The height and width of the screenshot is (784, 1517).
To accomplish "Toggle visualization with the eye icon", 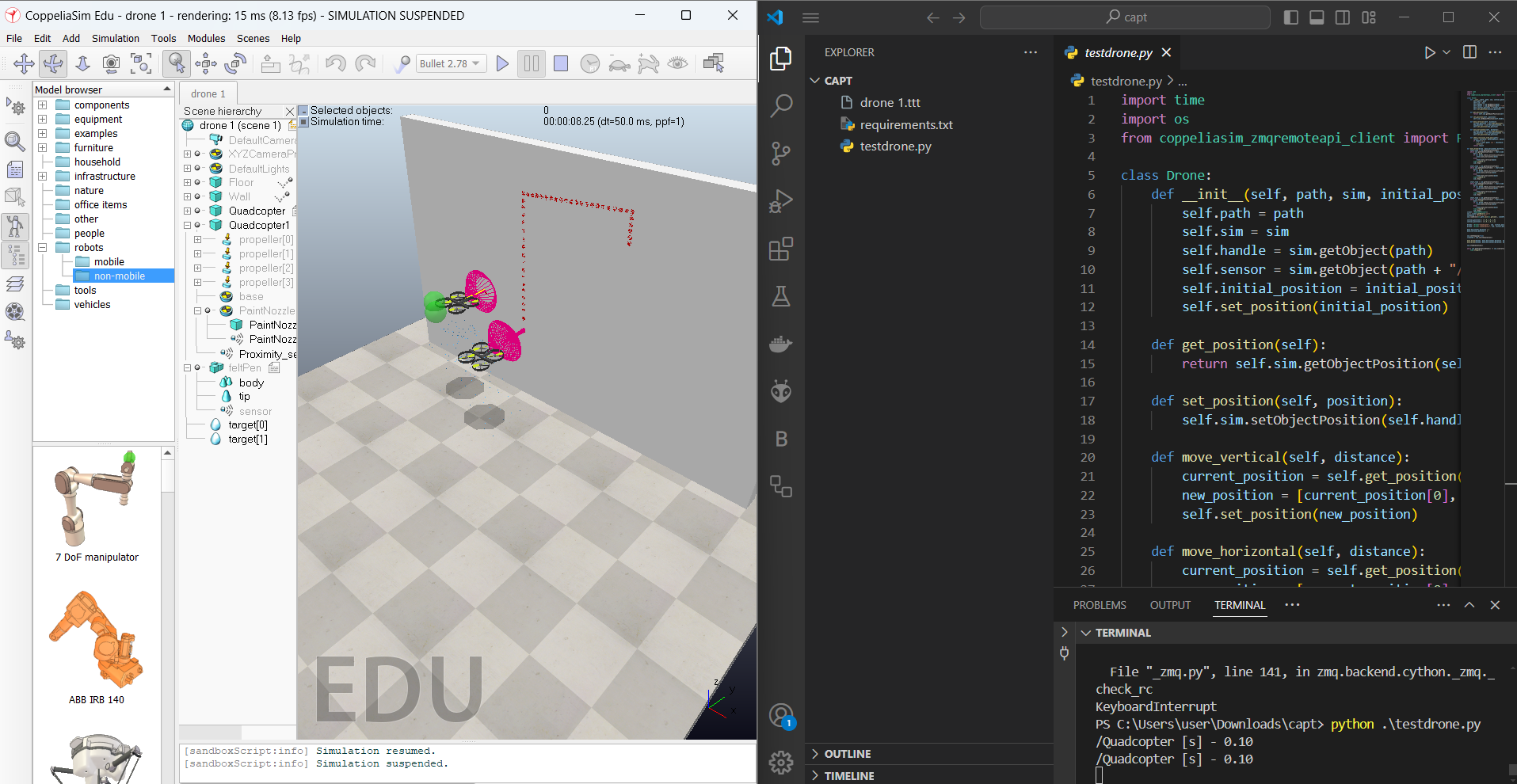I will click(x=678, y=63).
